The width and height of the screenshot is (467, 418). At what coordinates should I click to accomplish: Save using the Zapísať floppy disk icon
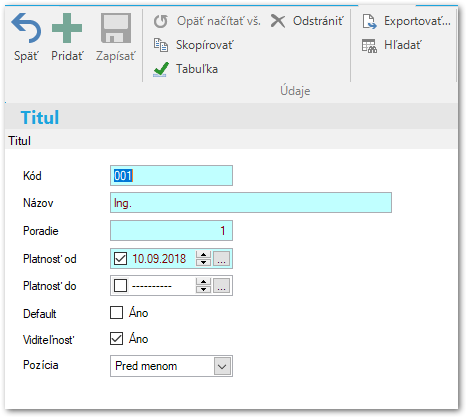coord(116,28)
